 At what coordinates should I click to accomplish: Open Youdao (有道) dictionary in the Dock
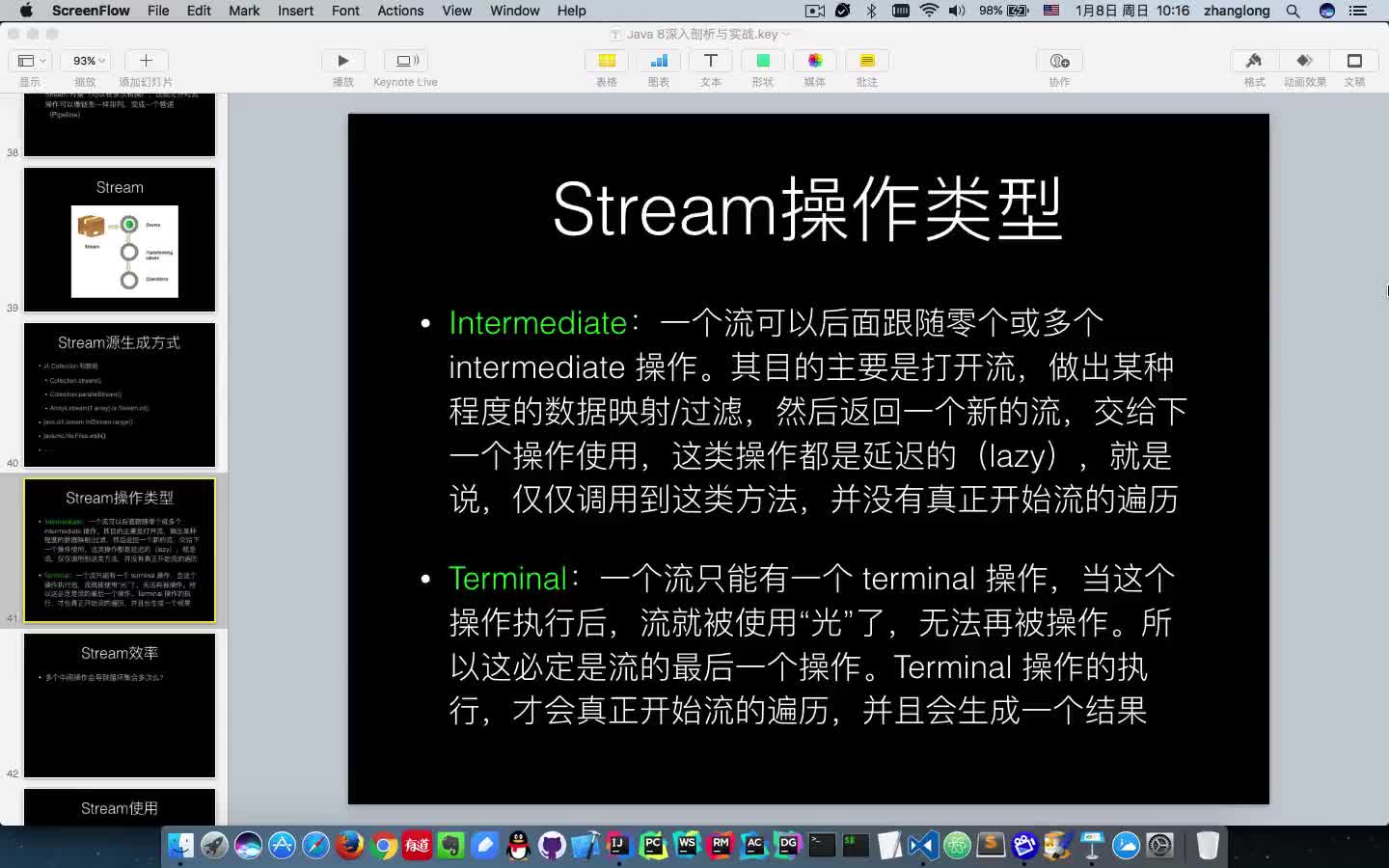417,845
